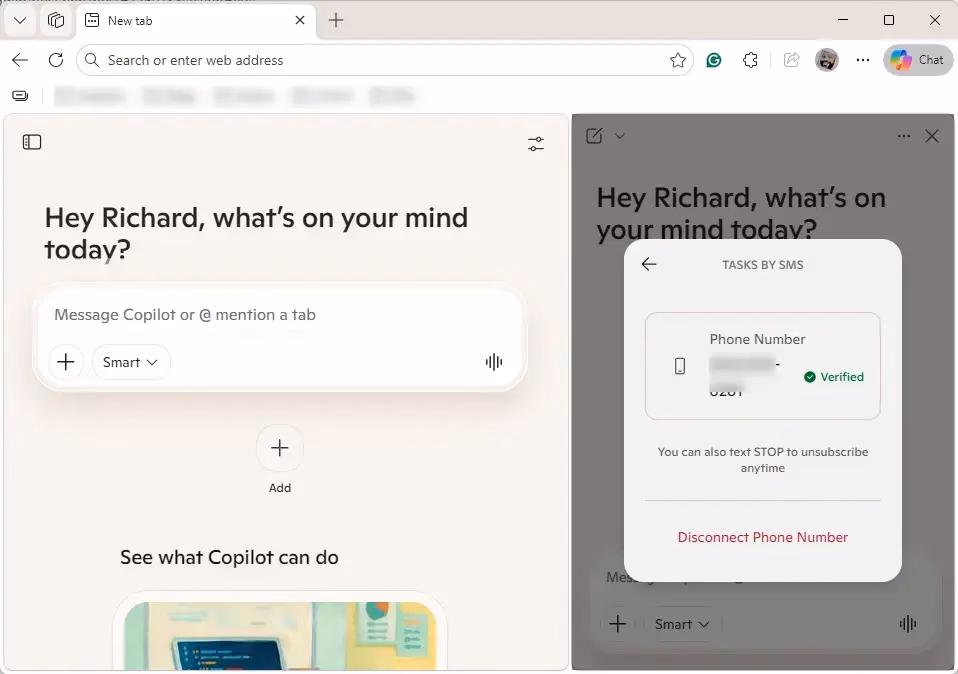This screenshot has width=958, height=674.
Task: Click the round Add button
Action: (280, 448)
